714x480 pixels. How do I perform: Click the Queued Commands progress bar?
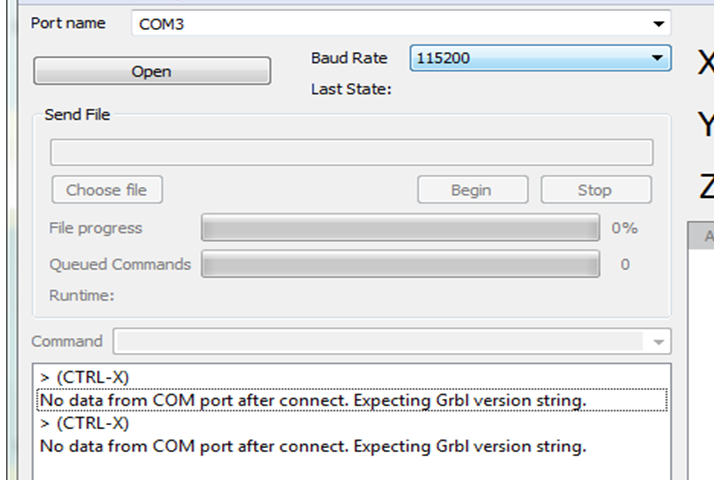[x=400, y=265]
